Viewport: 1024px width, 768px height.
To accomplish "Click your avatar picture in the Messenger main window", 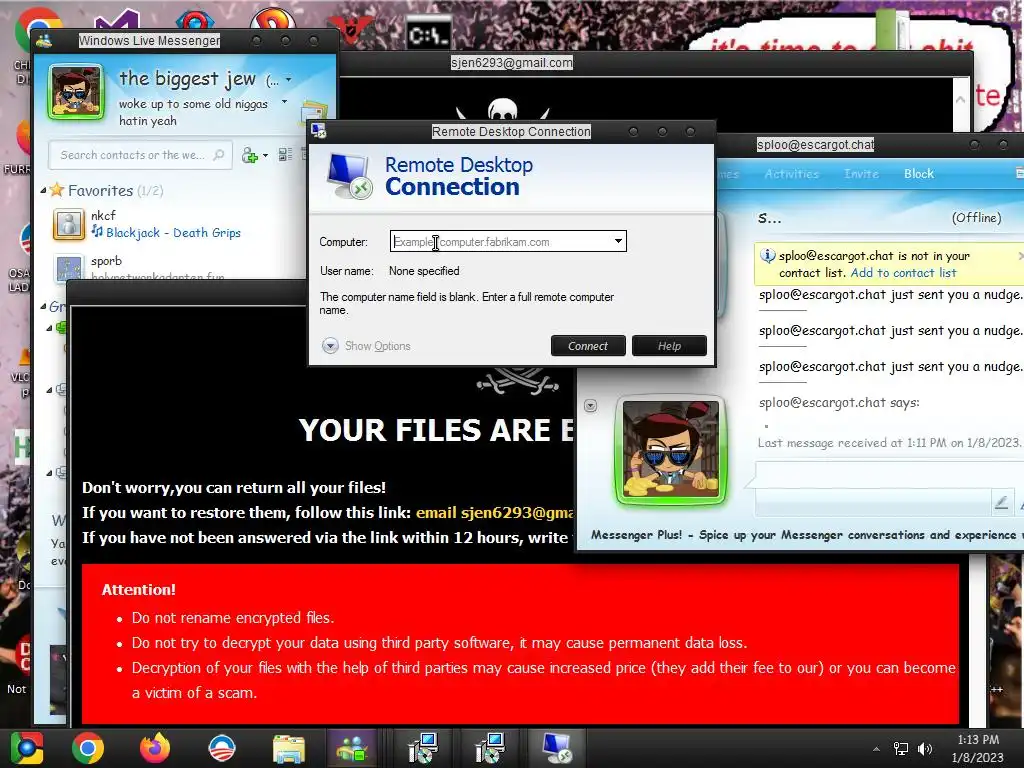I will (x=76, y=92).
